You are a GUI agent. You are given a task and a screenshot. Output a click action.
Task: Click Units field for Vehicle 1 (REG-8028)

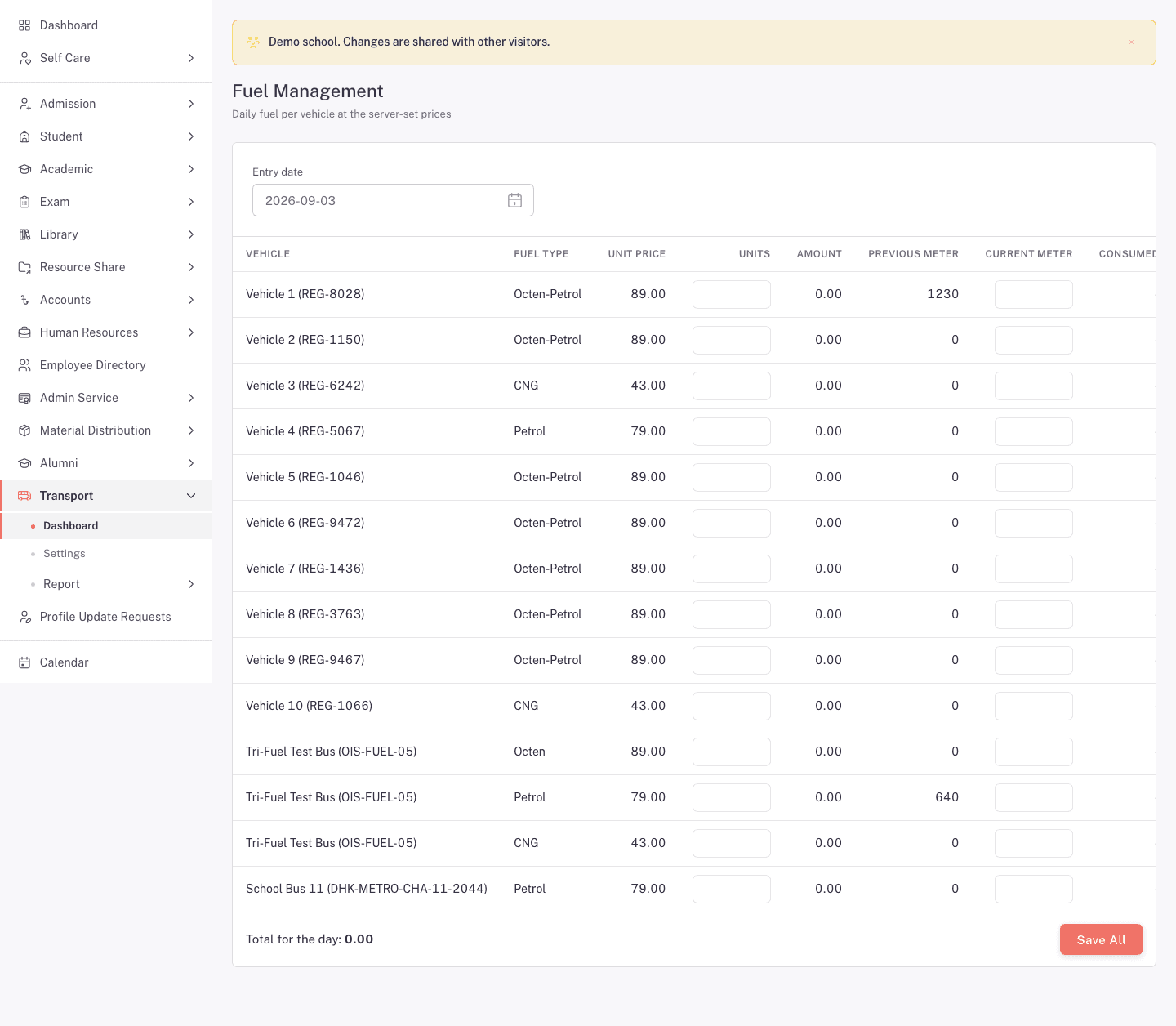732,294
